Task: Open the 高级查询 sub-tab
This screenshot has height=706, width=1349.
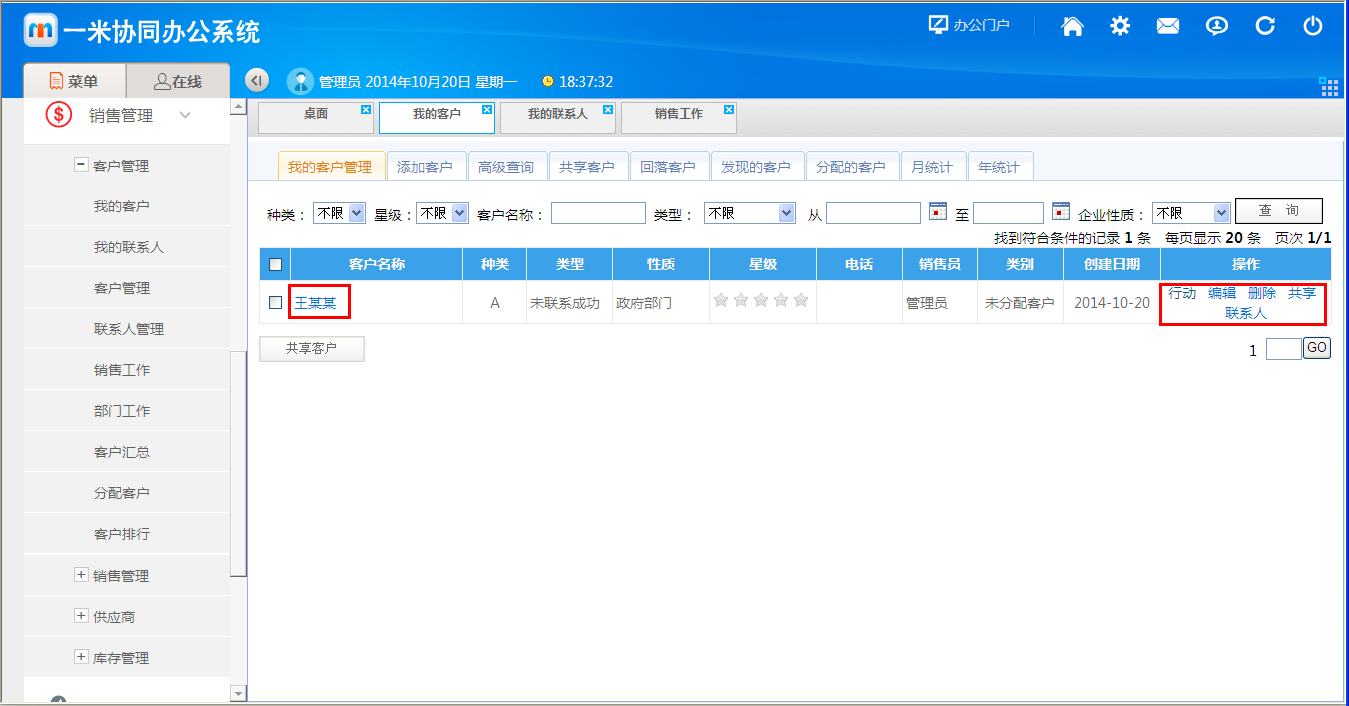Action: click(506, 167)
